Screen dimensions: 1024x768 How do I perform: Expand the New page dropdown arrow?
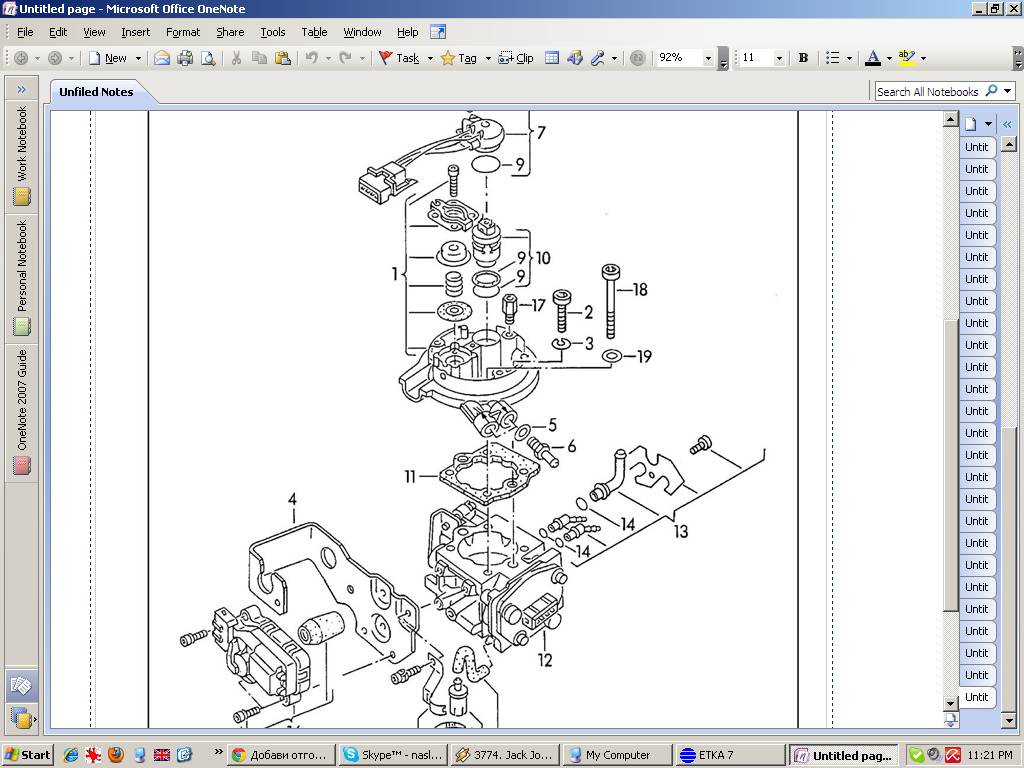(x=138, y=58)
